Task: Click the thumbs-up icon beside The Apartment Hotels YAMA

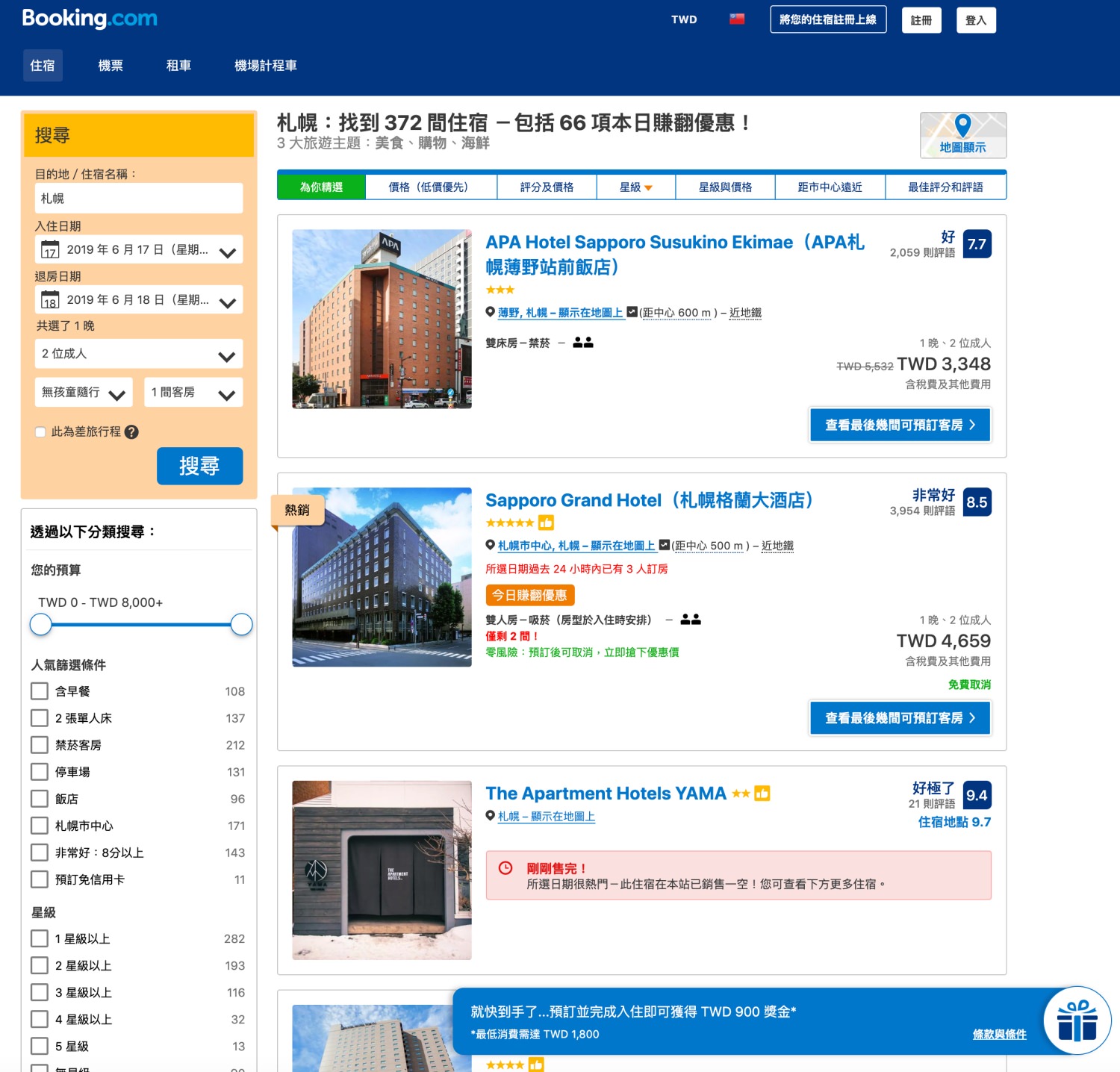Action: 762,794
